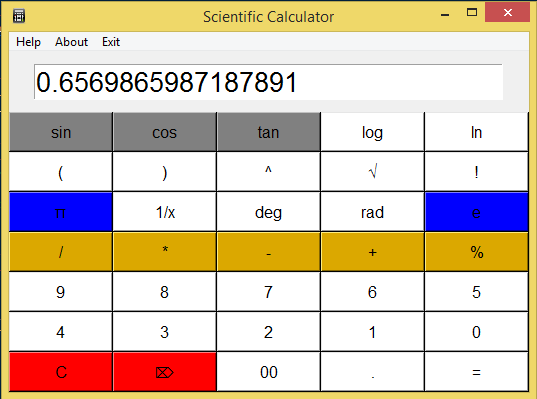The height and width of the screenshot is (399, 537).
Task: Select the Exit menu item
Action: coord(111,42)
